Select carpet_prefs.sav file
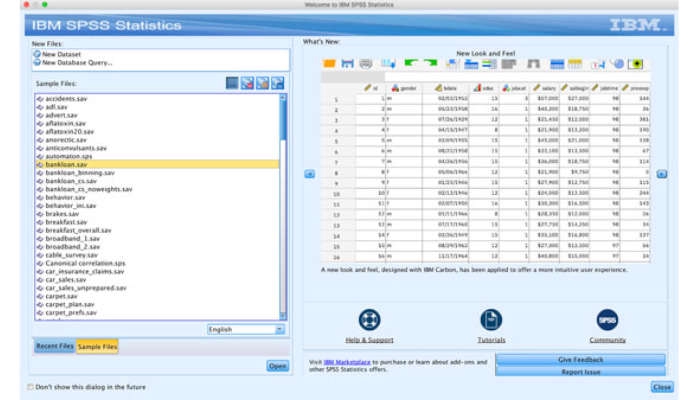Screen dimensions: 700x400 point(157,312)
